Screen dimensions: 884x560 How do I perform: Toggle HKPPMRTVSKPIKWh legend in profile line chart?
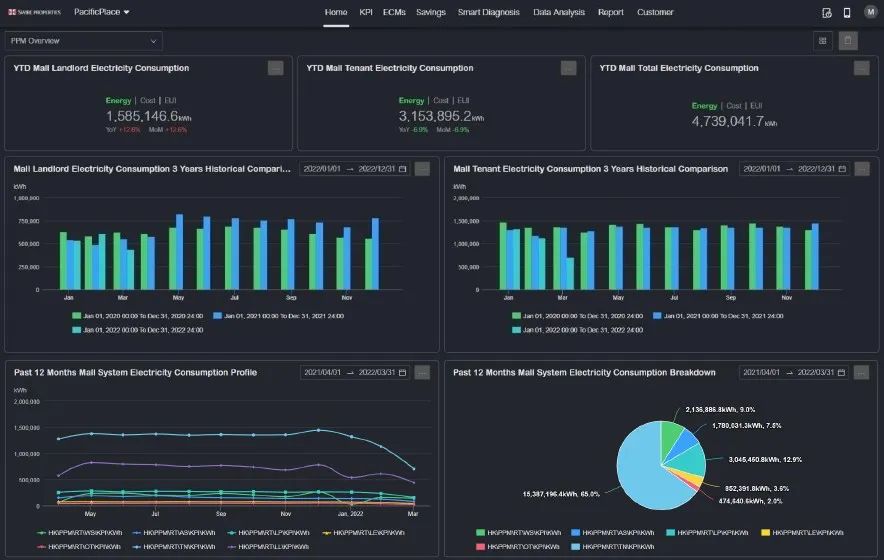[79, 532]
